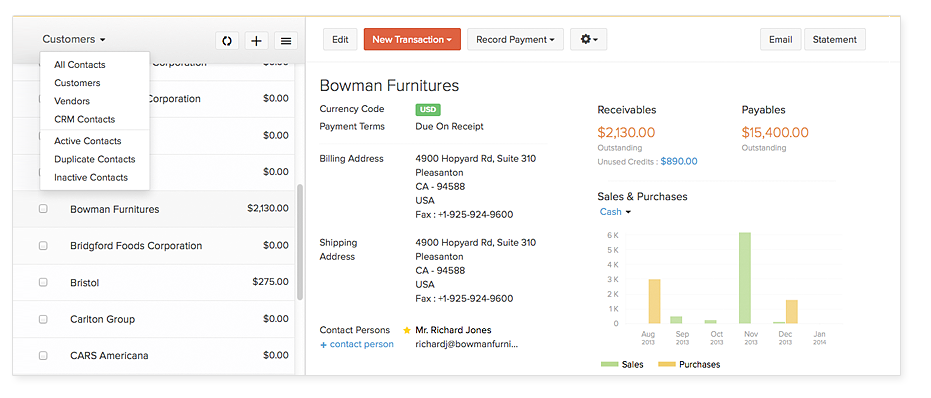The height and width of the screenshot is (398, 931).
Task: Click the Aug 2013 purchases bar
Action: 654,301
